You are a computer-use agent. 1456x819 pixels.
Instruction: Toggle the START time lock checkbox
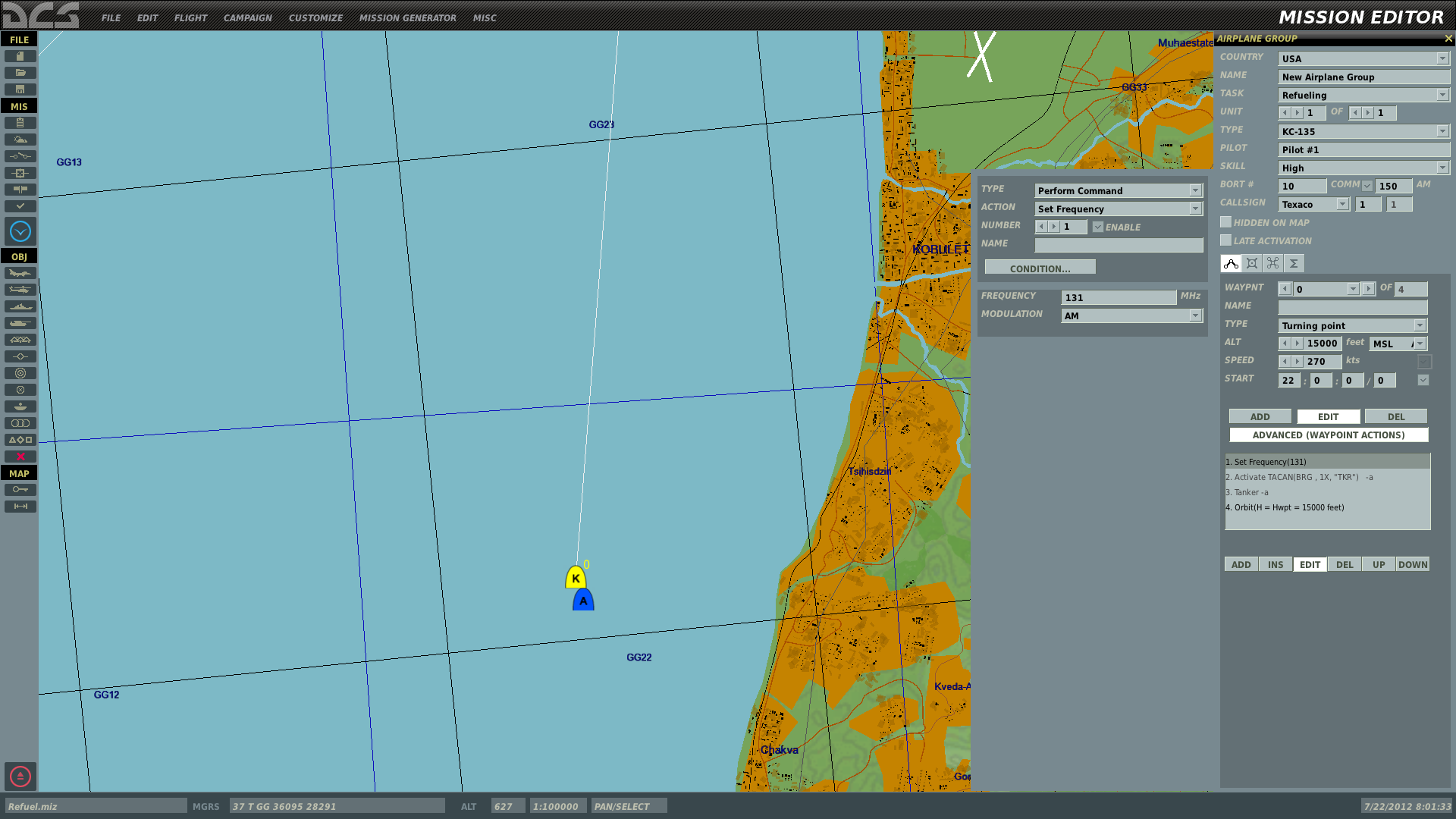point(1423,380)
